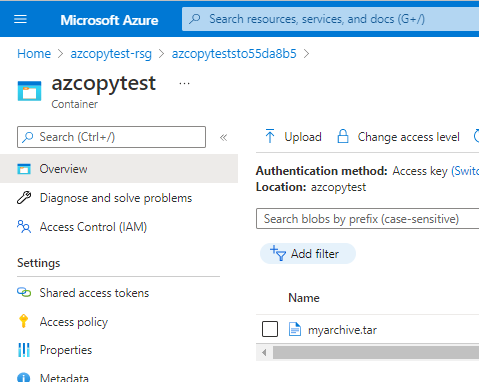This screenshot has width=479, height=382.
Task: Click the Microsoft Azure logo text
Action: [x=109, y=20]
